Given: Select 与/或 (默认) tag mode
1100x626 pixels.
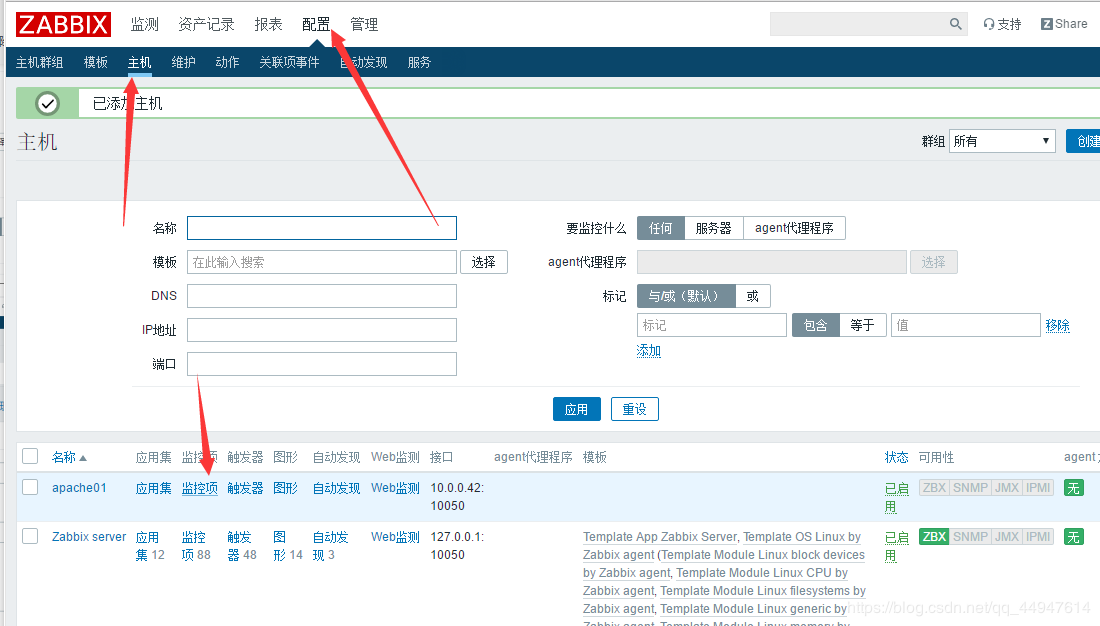Looking at the screenshot, I should pyautogui.click(x=686, y=296).
